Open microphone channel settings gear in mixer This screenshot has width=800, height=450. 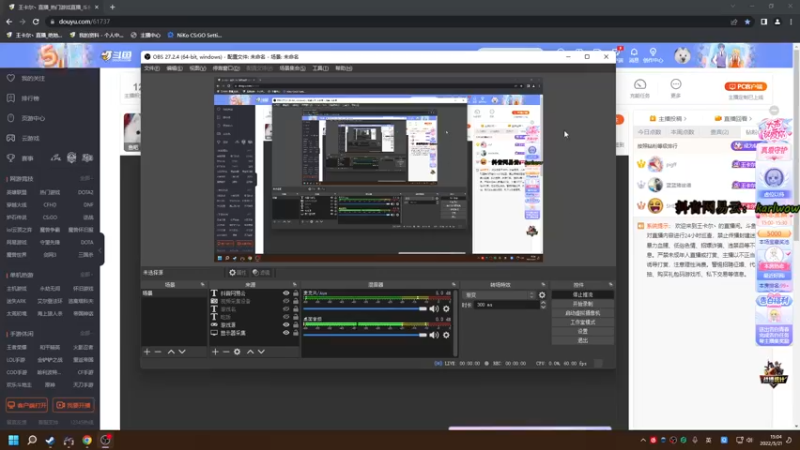(x=446, y=309)
